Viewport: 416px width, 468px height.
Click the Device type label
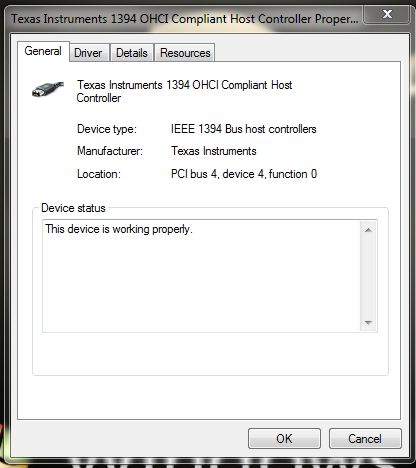tap(107, 129)
